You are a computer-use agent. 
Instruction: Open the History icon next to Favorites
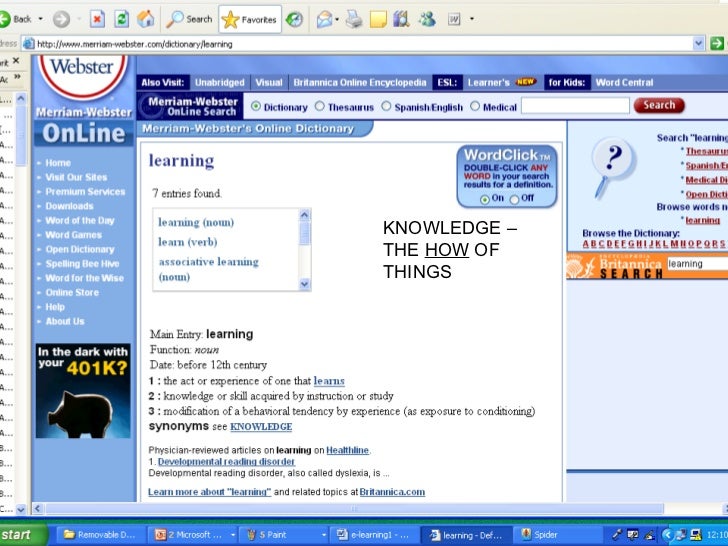tap(294, 20)
